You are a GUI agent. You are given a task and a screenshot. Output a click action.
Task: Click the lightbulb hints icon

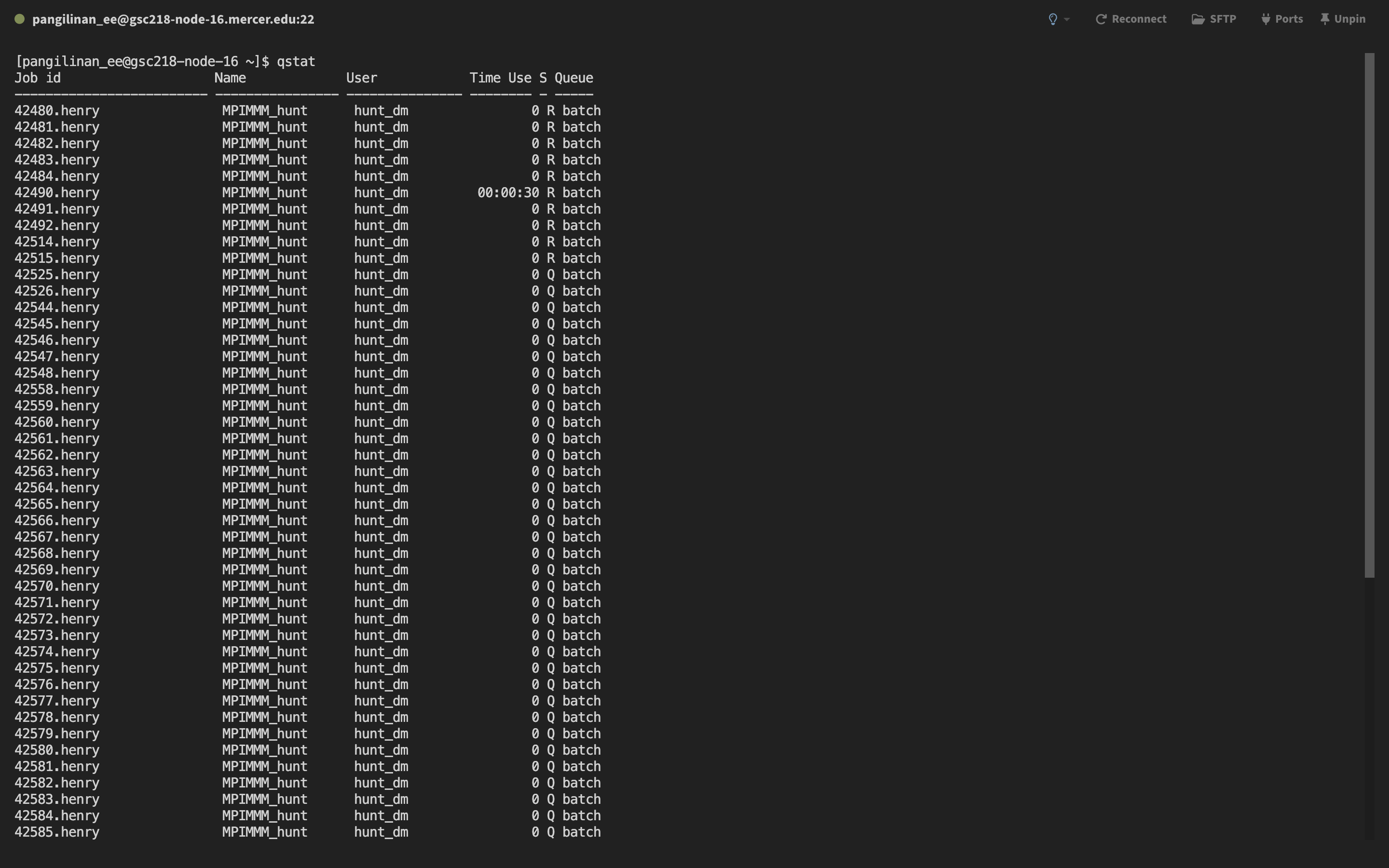click(1053, 19)
